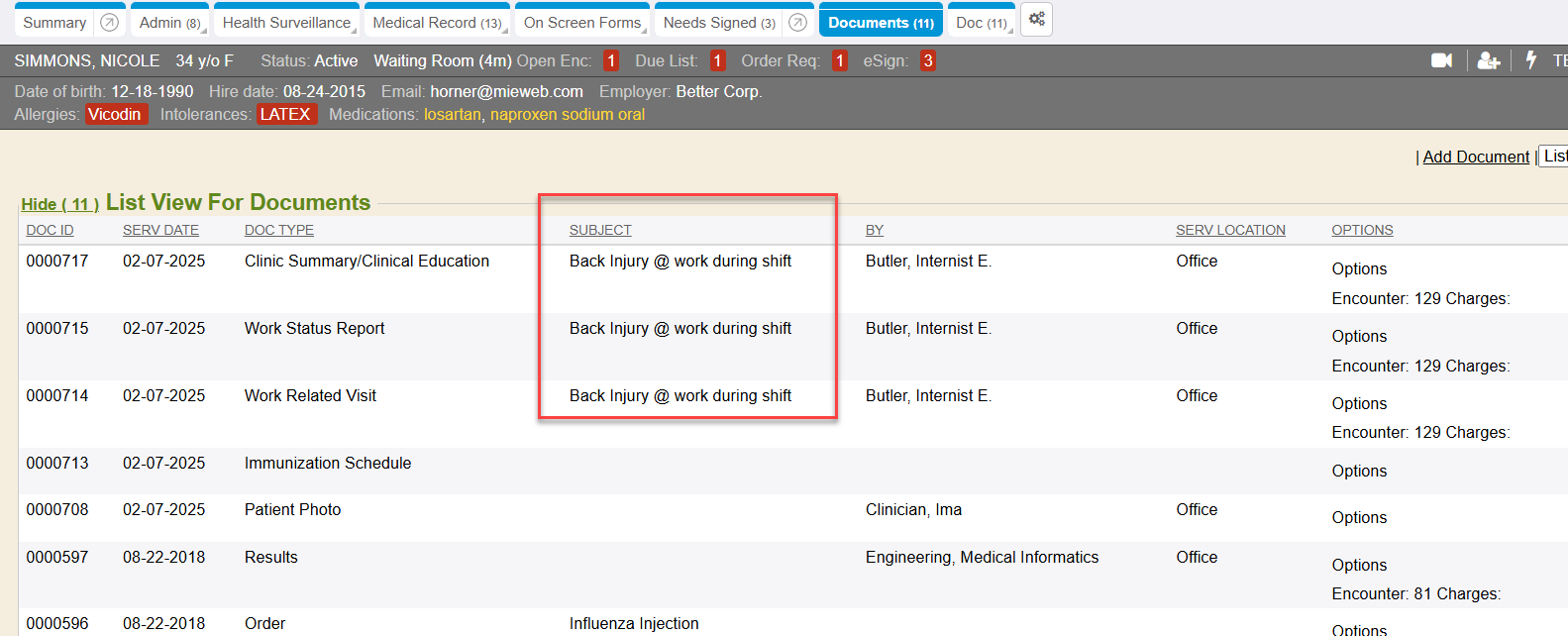
Task: Click the arrow icon beside Summary tab
Action: [x=110, y=23]
